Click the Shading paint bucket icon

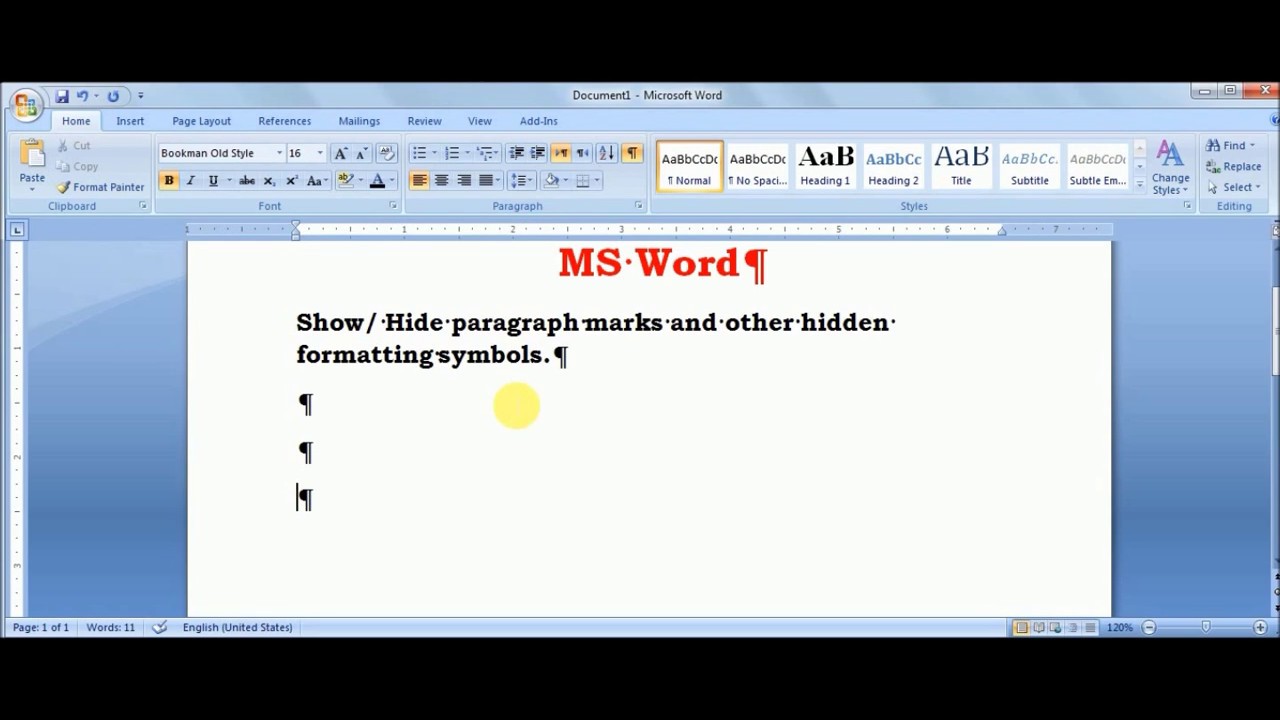[x=551, y=181]
